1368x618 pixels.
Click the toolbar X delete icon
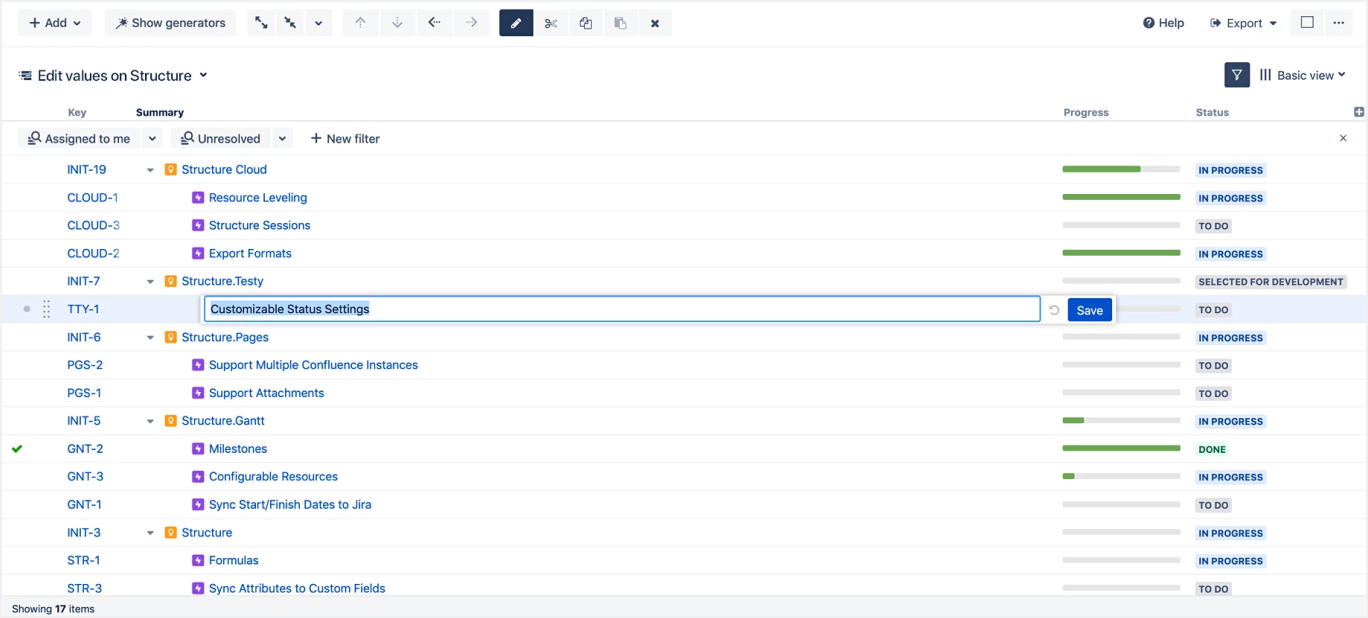655,23
